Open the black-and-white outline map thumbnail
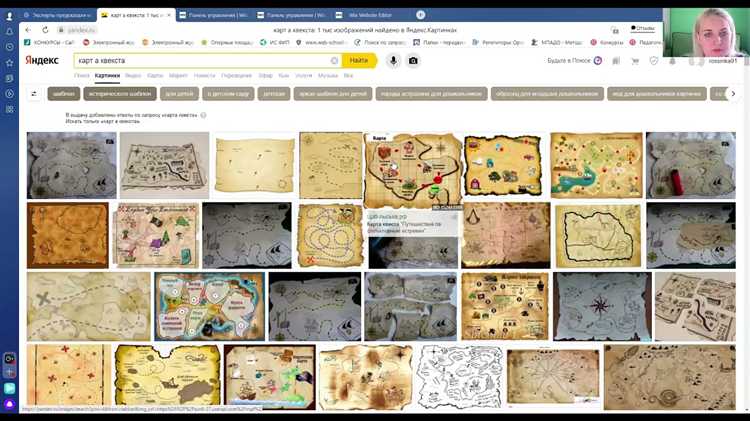 (460, 377)
